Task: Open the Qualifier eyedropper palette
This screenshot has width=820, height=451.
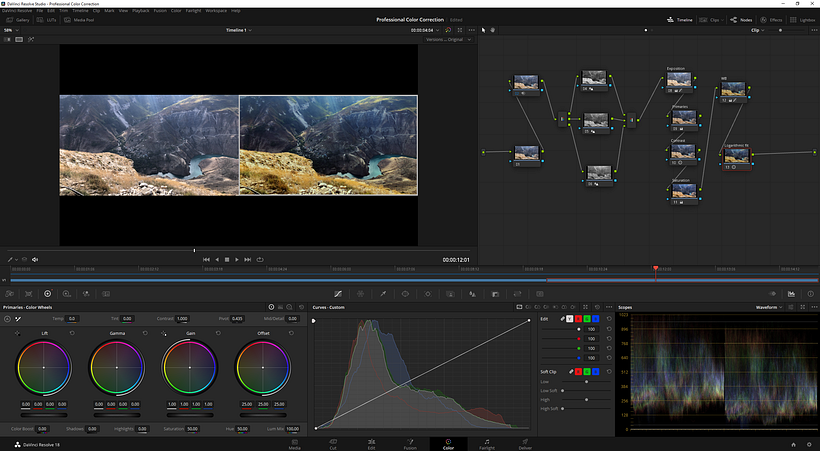Action: 383,294
